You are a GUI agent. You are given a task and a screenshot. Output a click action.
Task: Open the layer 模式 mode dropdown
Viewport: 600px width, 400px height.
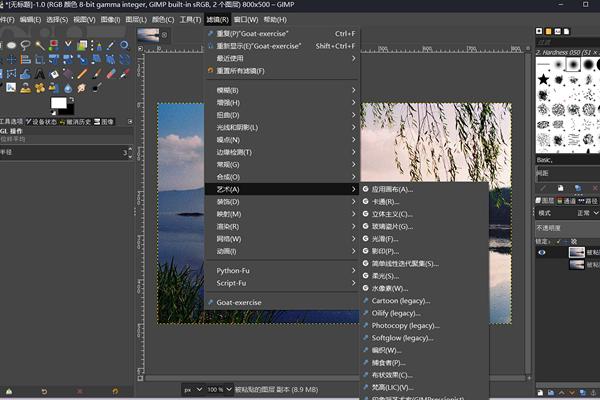point(584,213)
